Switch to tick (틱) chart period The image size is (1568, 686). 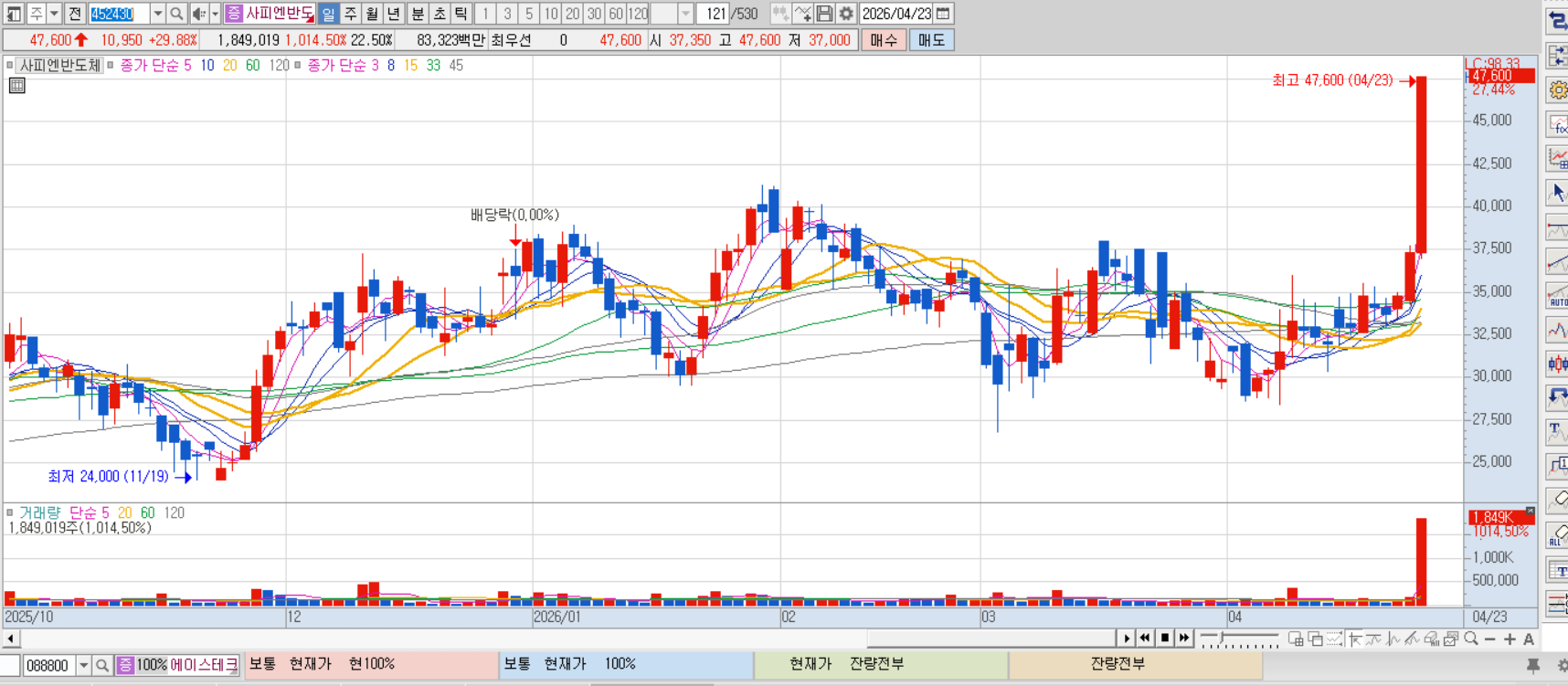coord(461,14)
